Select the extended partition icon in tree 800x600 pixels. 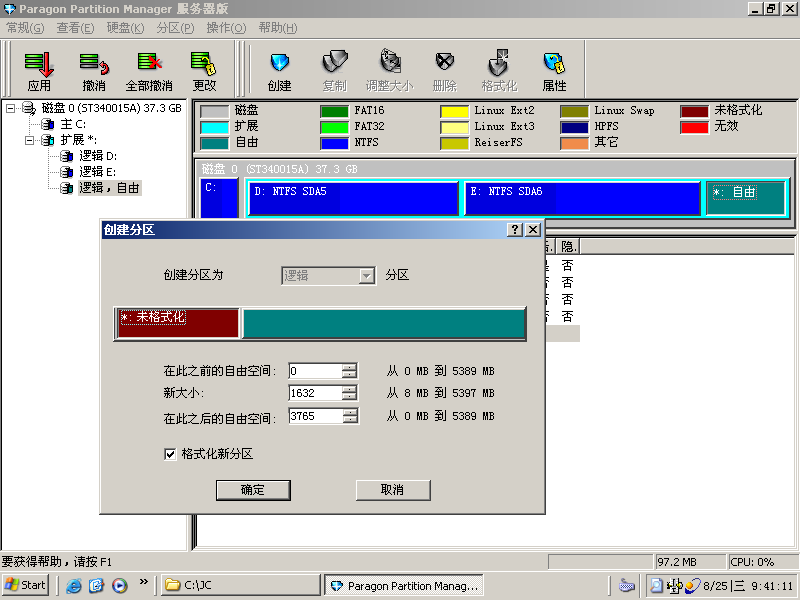(x=48, y=140)
